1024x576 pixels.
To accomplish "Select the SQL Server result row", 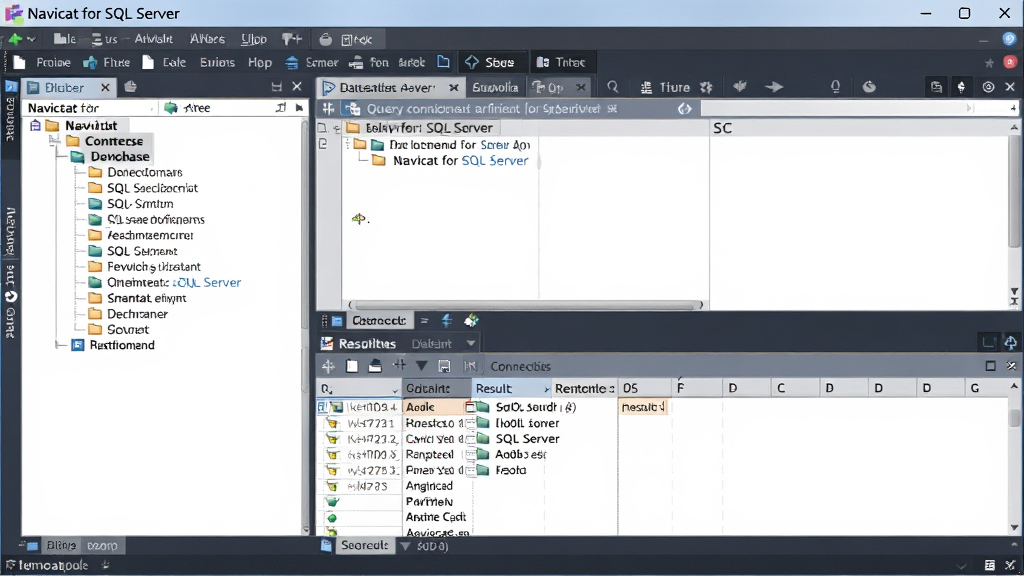I will 527,439.
